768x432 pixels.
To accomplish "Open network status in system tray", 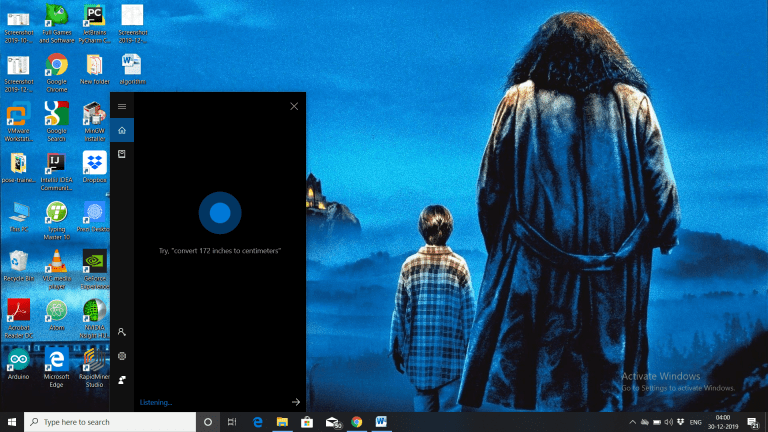I will point(645,422).
